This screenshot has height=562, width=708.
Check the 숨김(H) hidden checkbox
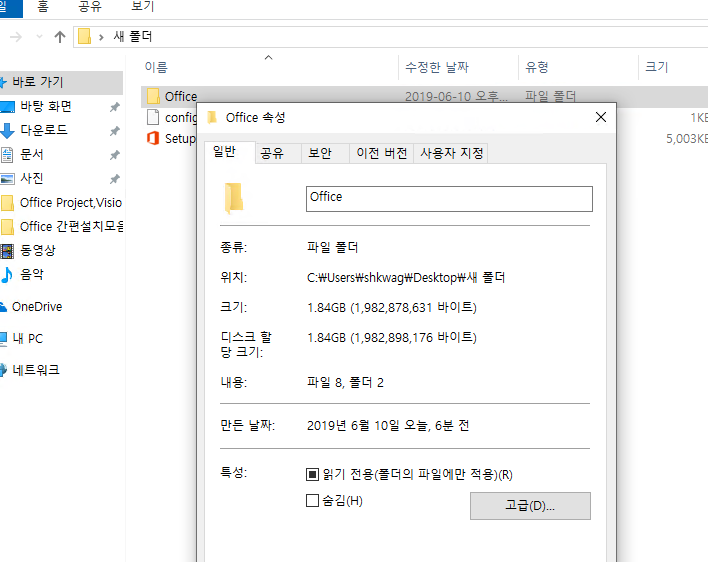(312, 501)
